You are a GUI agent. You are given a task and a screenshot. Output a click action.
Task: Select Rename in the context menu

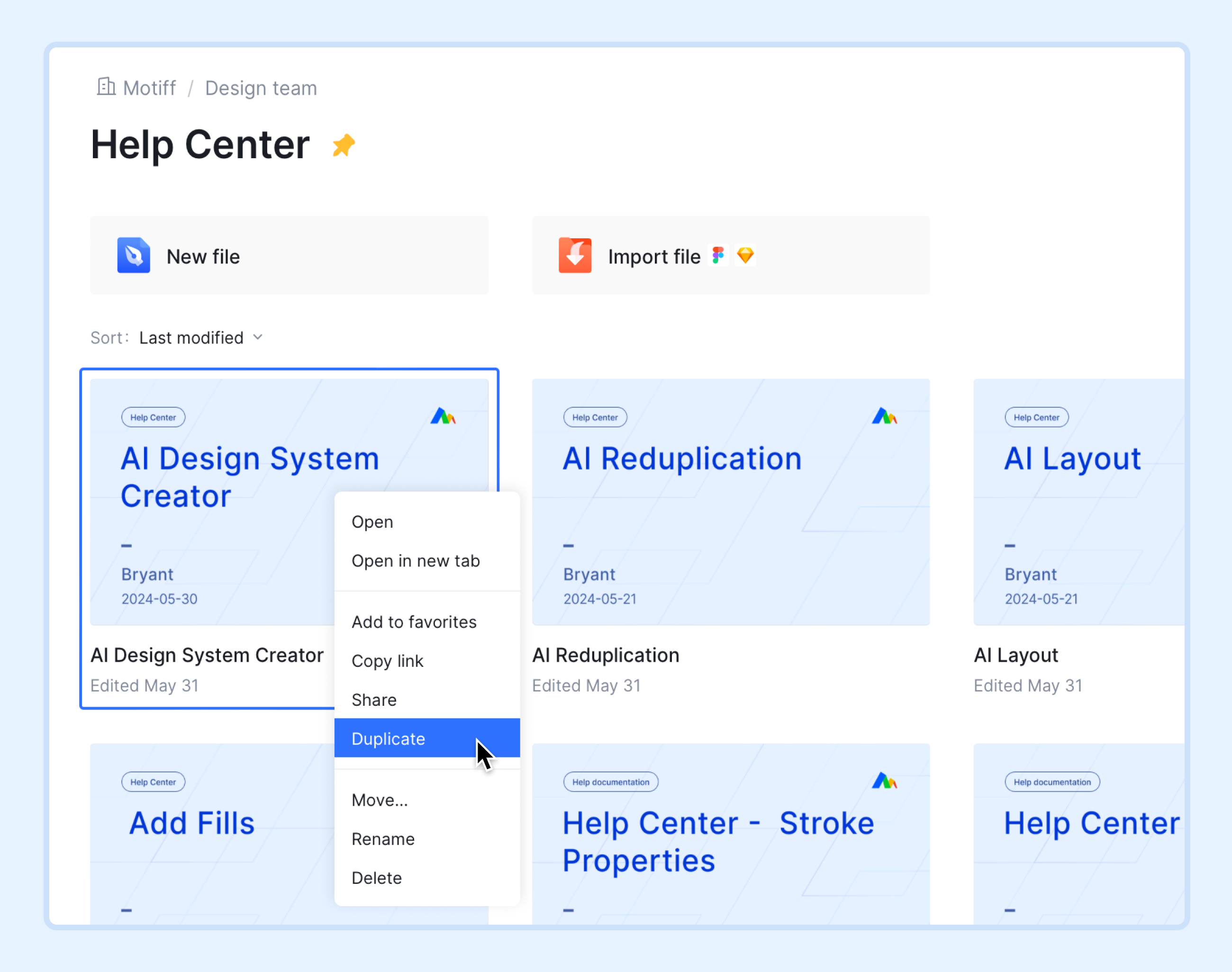click(427, 838)
